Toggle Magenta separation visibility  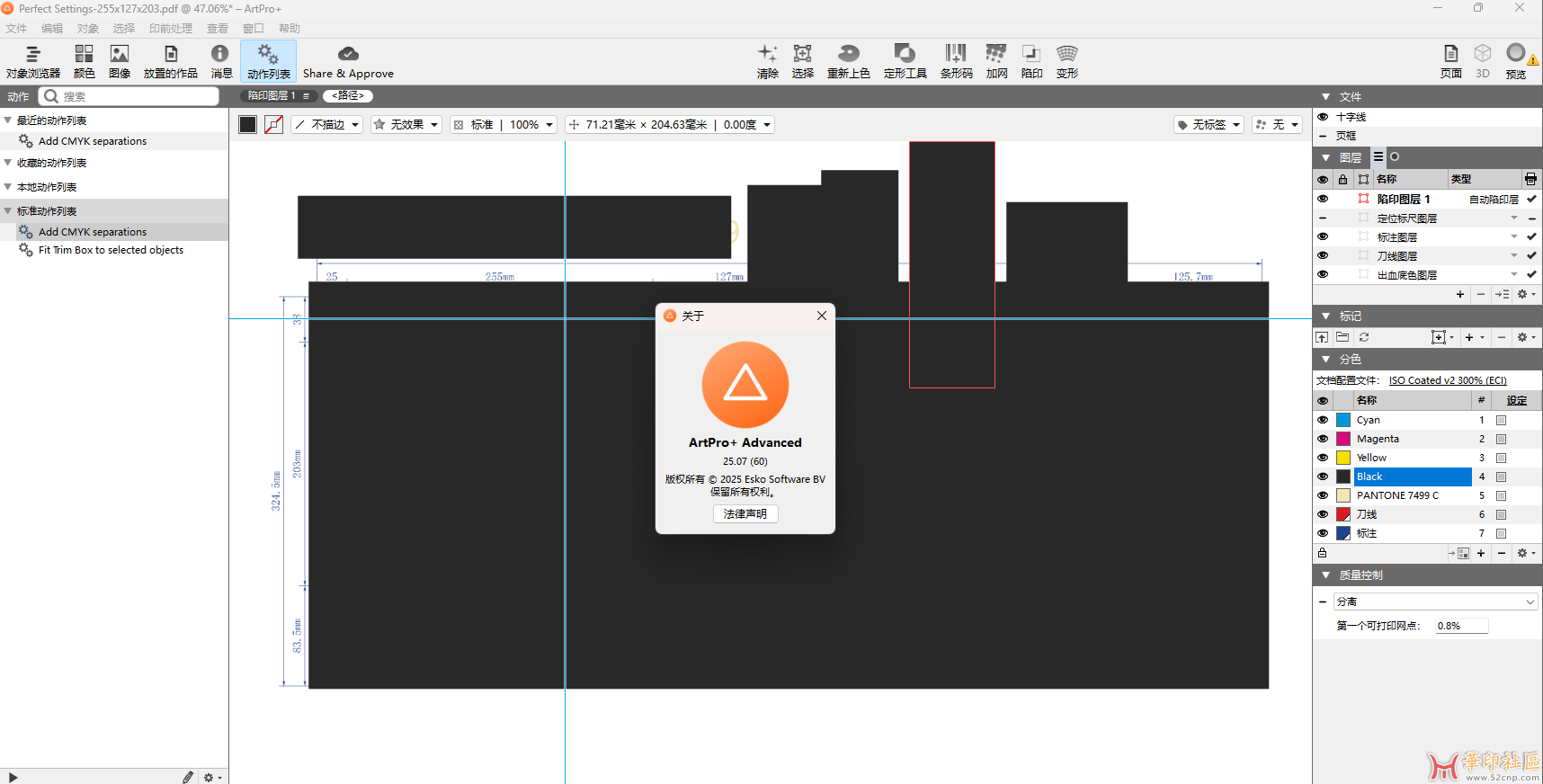1322,439
